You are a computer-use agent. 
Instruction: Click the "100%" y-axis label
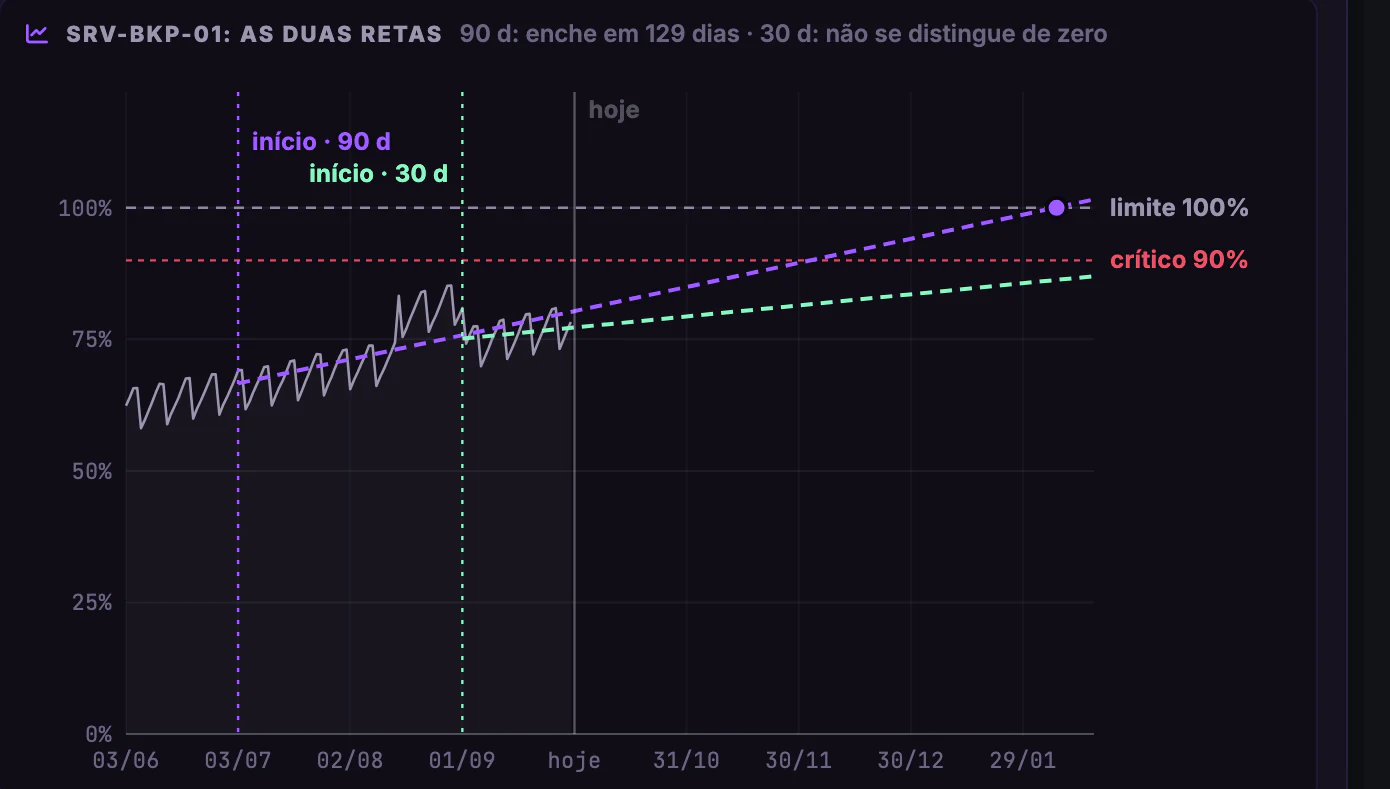pos(85,209)
